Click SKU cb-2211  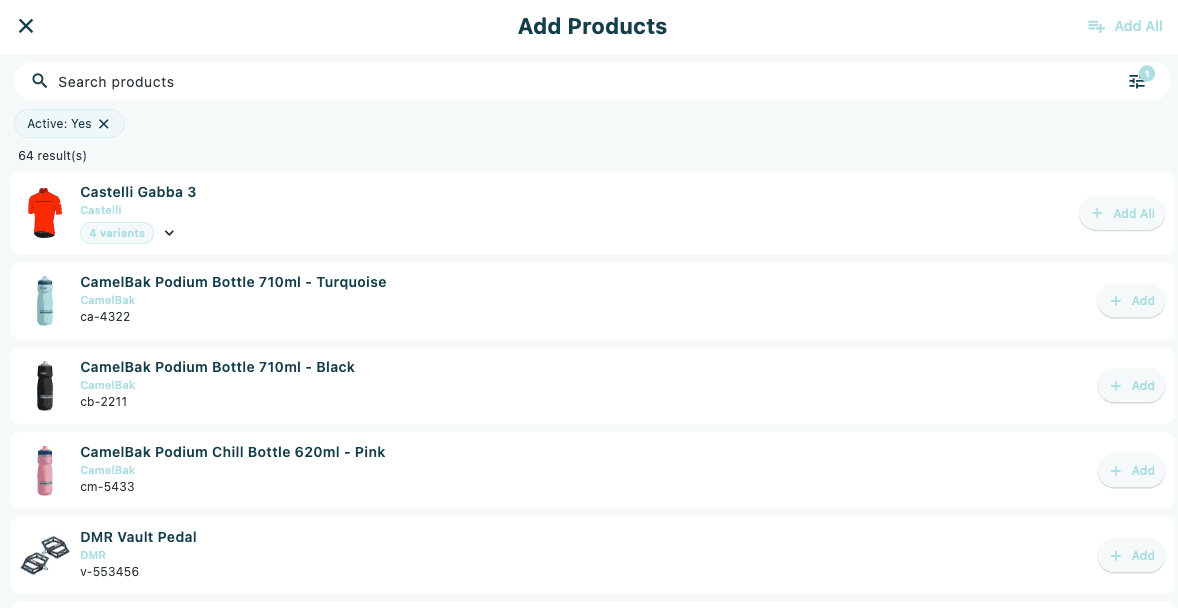point(104,401)
